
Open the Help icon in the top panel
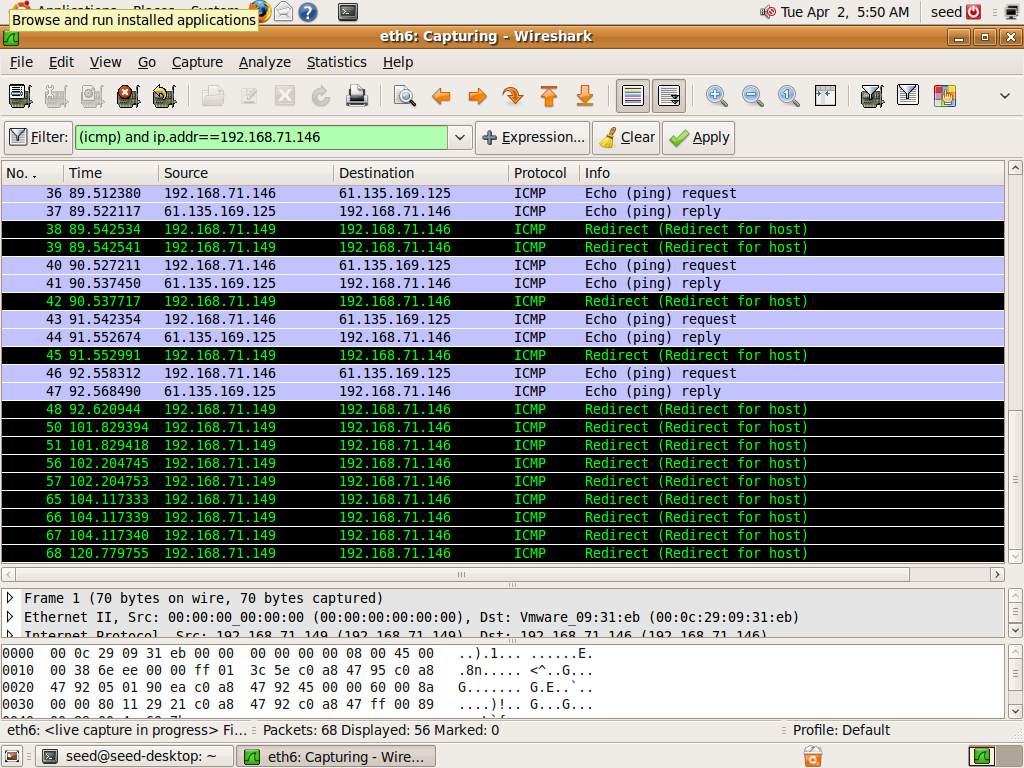[x=308, y=12]
